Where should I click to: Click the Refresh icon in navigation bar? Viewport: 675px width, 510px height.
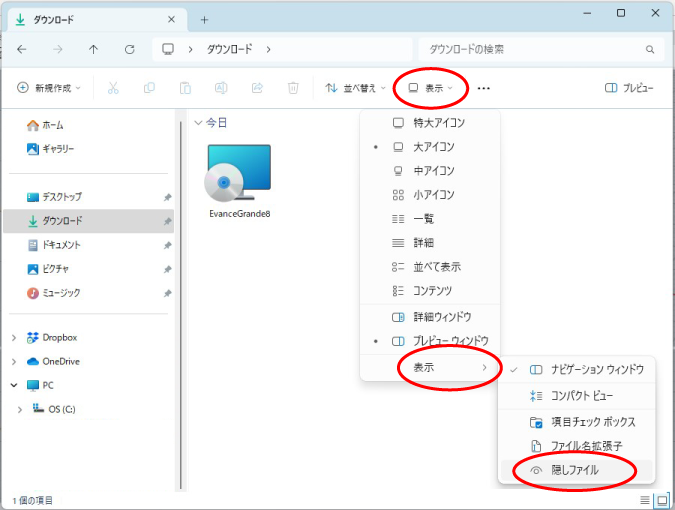[x=129, y=49]
